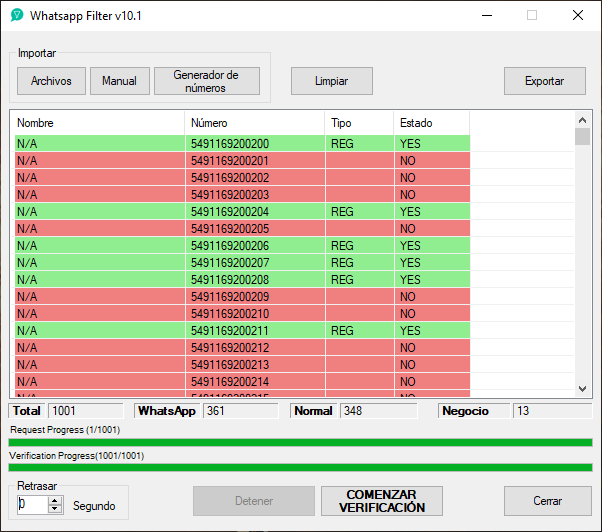Sort by the Estado column header

432,123
